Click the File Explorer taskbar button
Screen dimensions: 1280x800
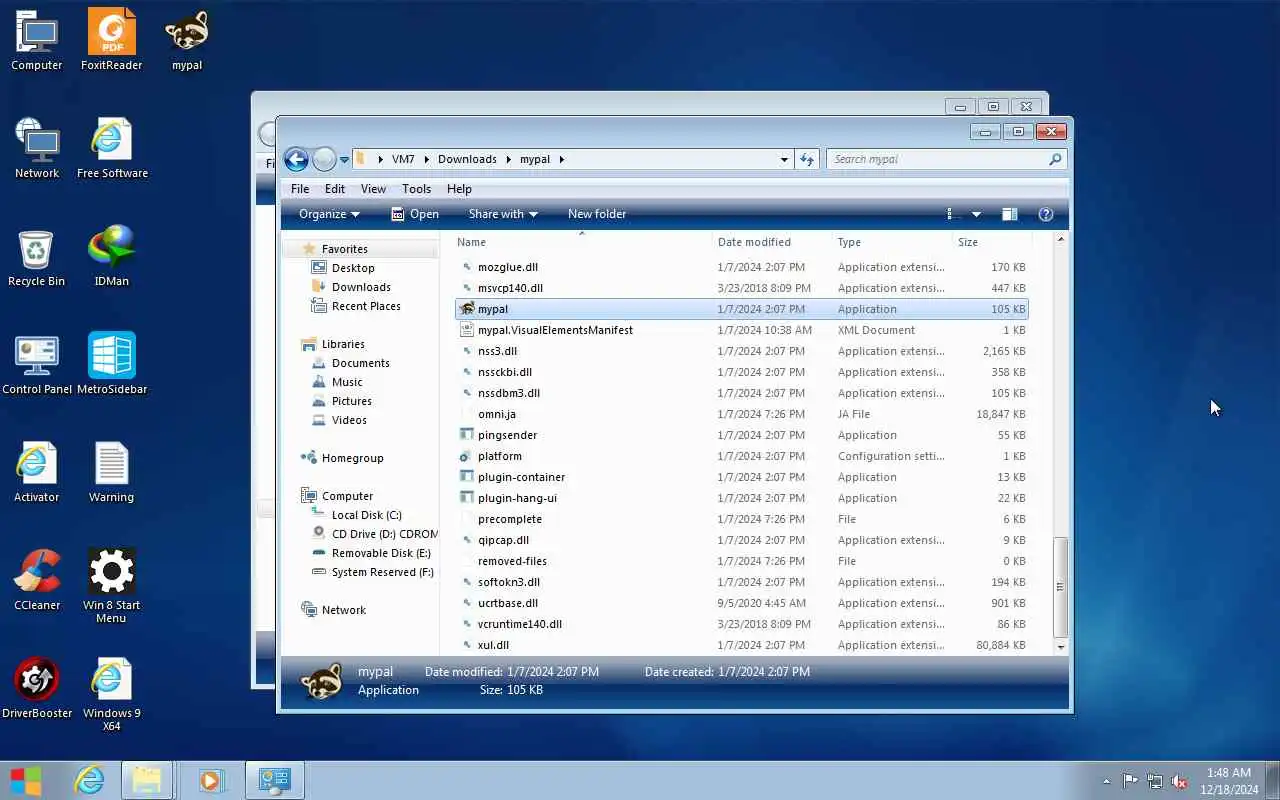pyautogui.click(x=147, y=780)
